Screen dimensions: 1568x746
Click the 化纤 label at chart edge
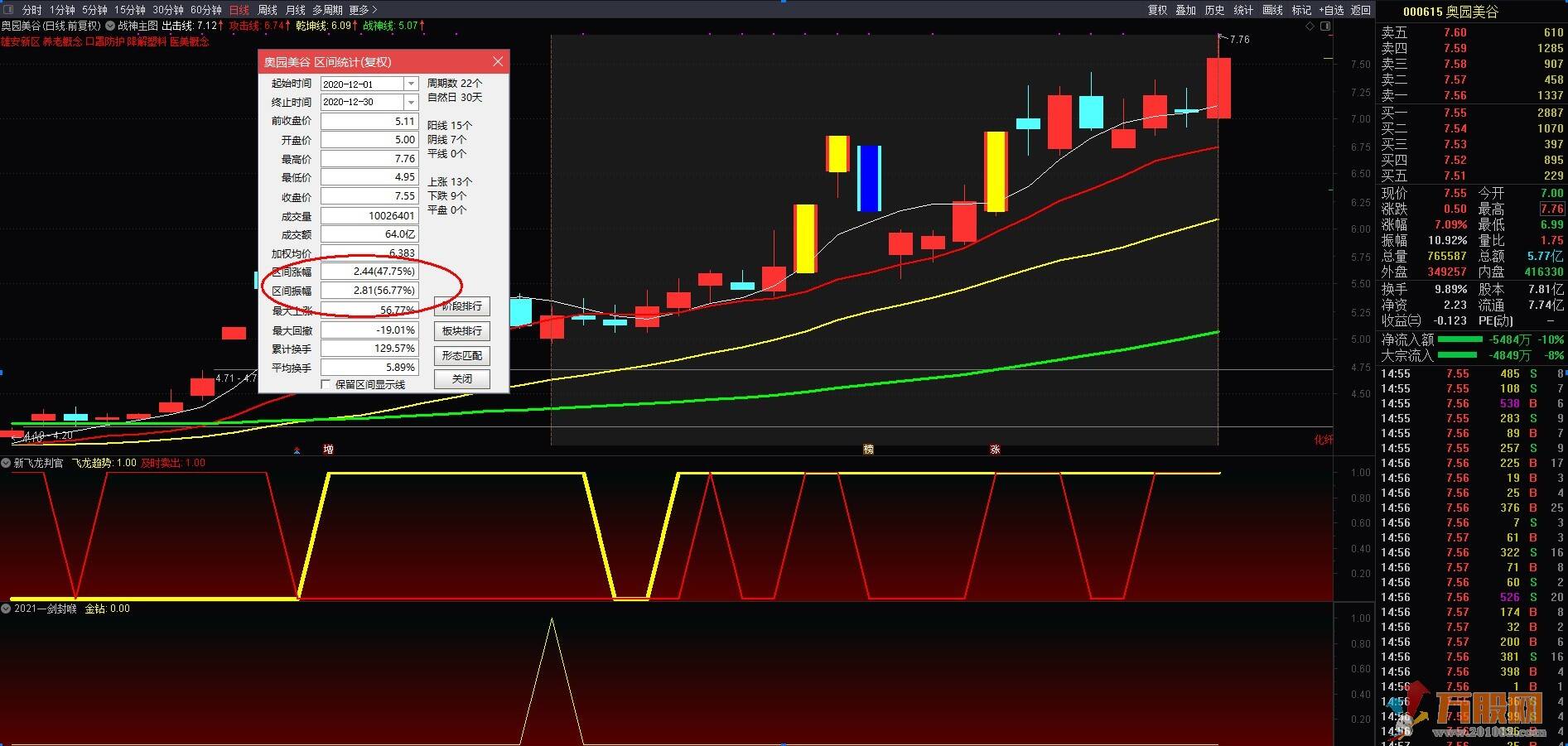[x=1324, y=440]
